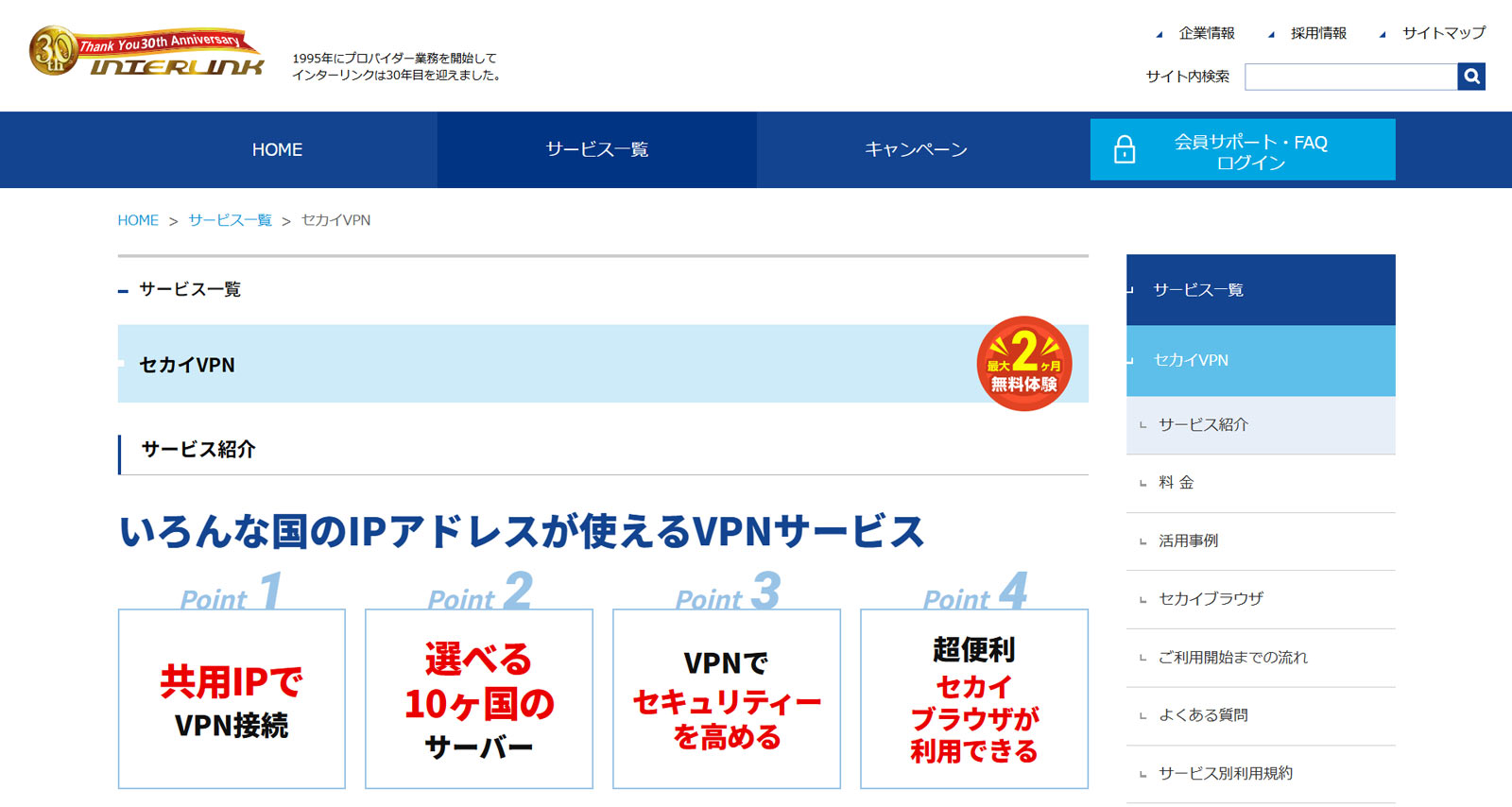Open 活用事例 sidebar item
1512x807 pixels.
(x=1261, y=541)
